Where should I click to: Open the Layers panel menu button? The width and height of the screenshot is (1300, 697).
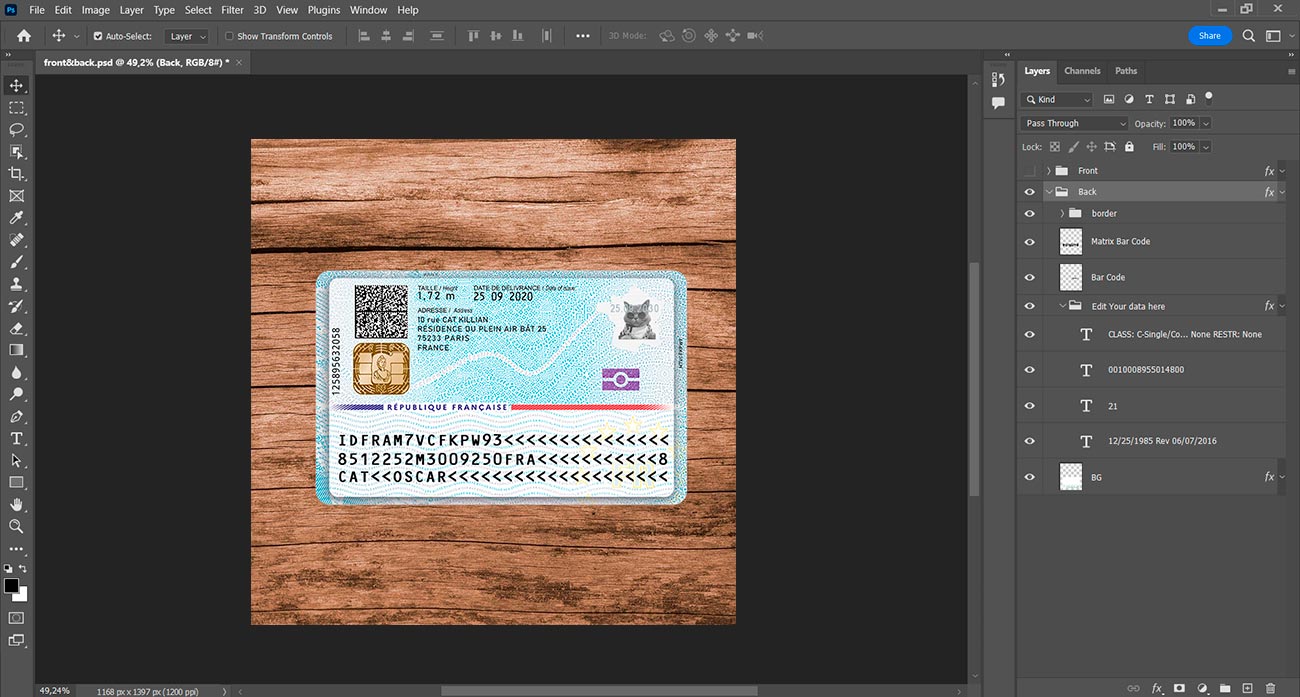click(x=1291, y=72)
